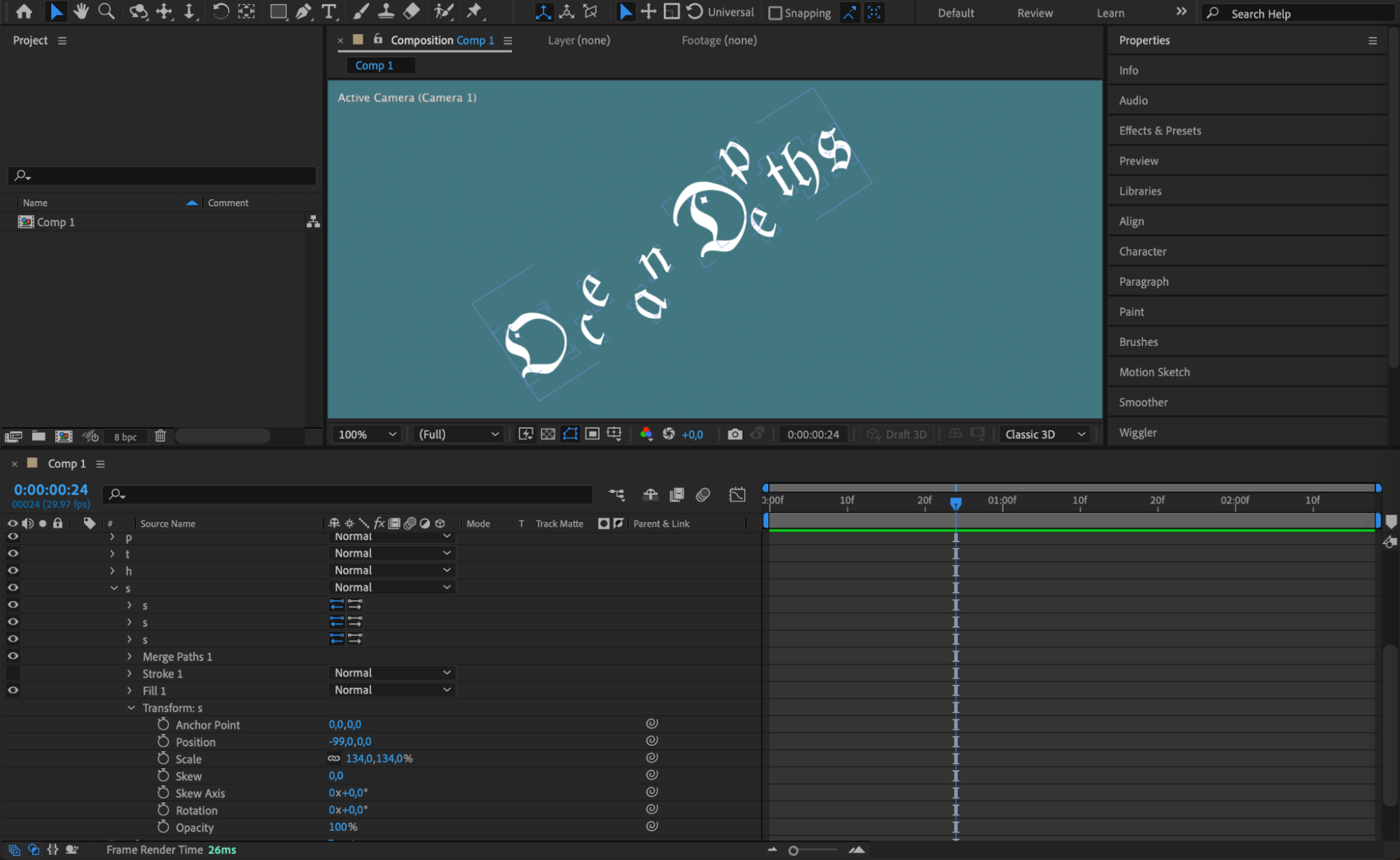Open the Classic 3D renderer dropdown
The width and height of the screenshot is (1400, 860).
point(1044,434)
